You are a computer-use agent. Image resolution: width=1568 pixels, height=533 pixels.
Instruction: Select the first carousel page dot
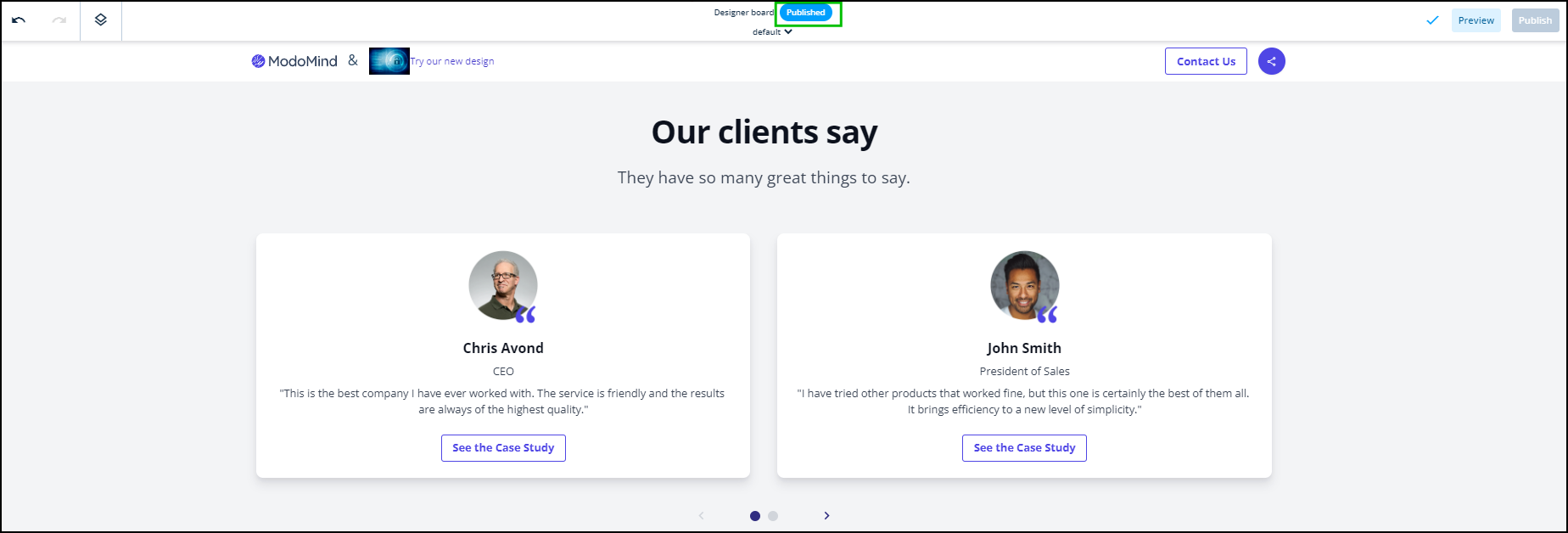pos(755,516)
